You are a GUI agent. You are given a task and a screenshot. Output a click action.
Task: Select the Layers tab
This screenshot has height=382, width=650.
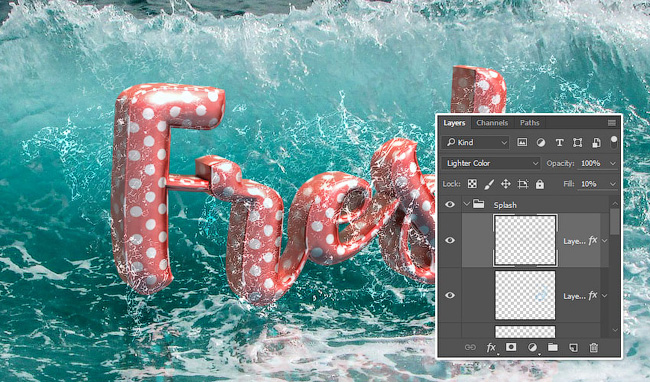click(454, 123)
